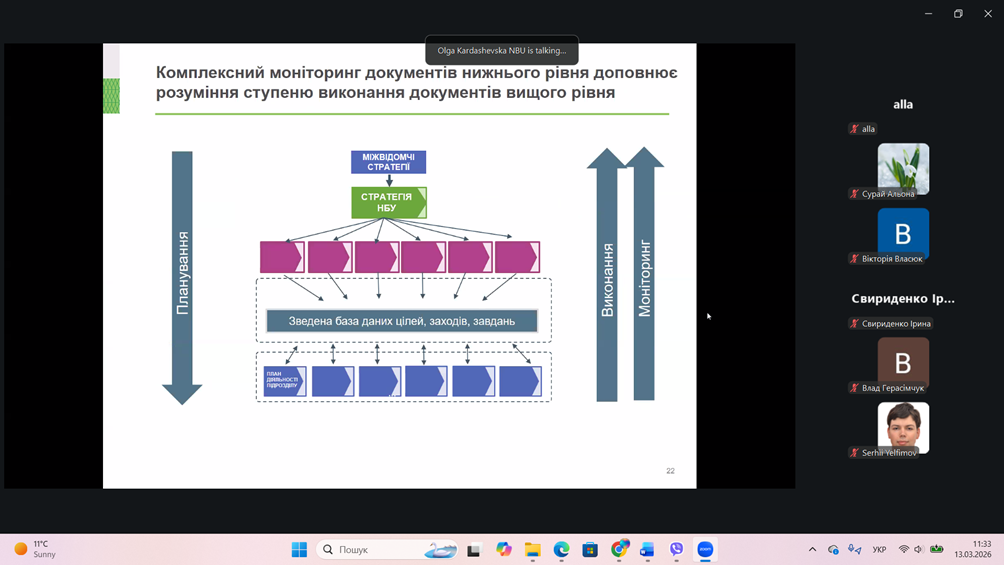Click the volume speaker icon in tray

[919, 549]
